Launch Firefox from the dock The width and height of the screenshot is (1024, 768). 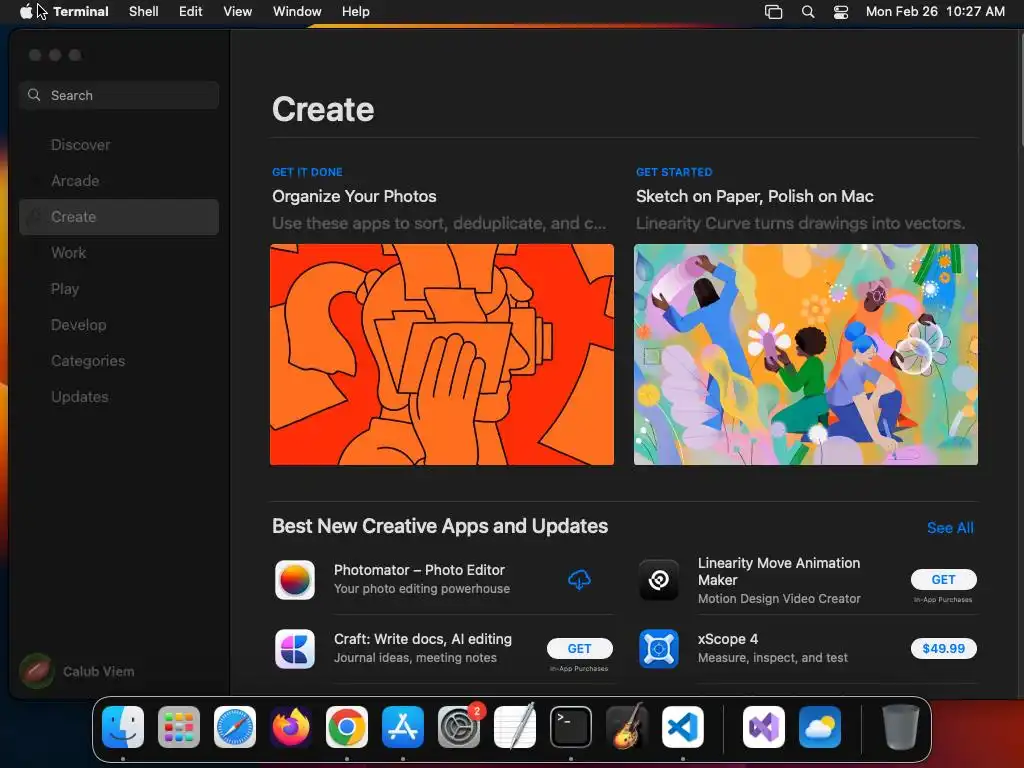[x=291, y=727]
